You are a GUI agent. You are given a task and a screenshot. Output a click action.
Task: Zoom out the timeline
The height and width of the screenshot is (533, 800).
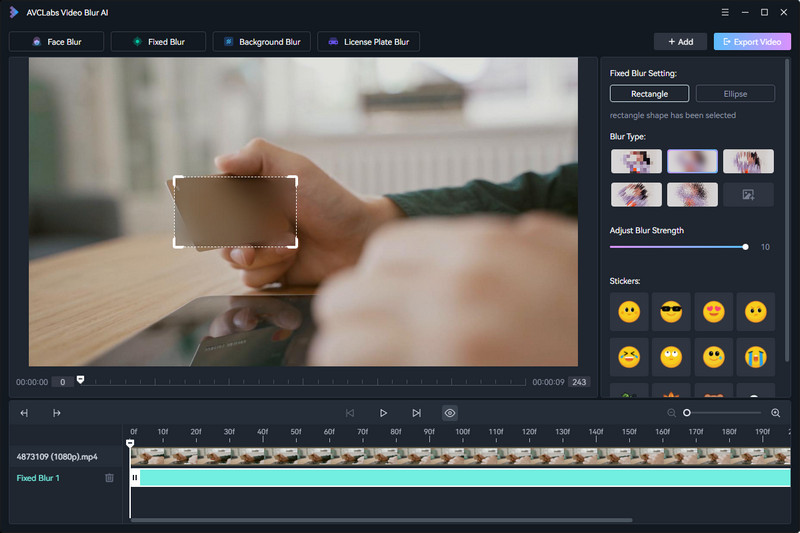coord(671,413)
